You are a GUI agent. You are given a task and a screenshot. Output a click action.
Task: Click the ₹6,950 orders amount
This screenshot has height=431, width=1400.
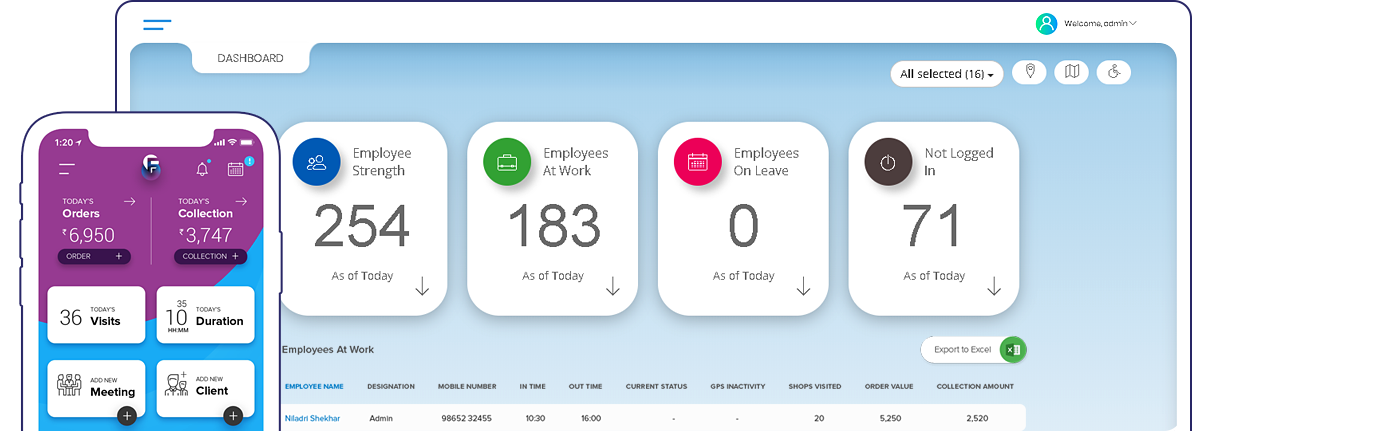[88, 236]
